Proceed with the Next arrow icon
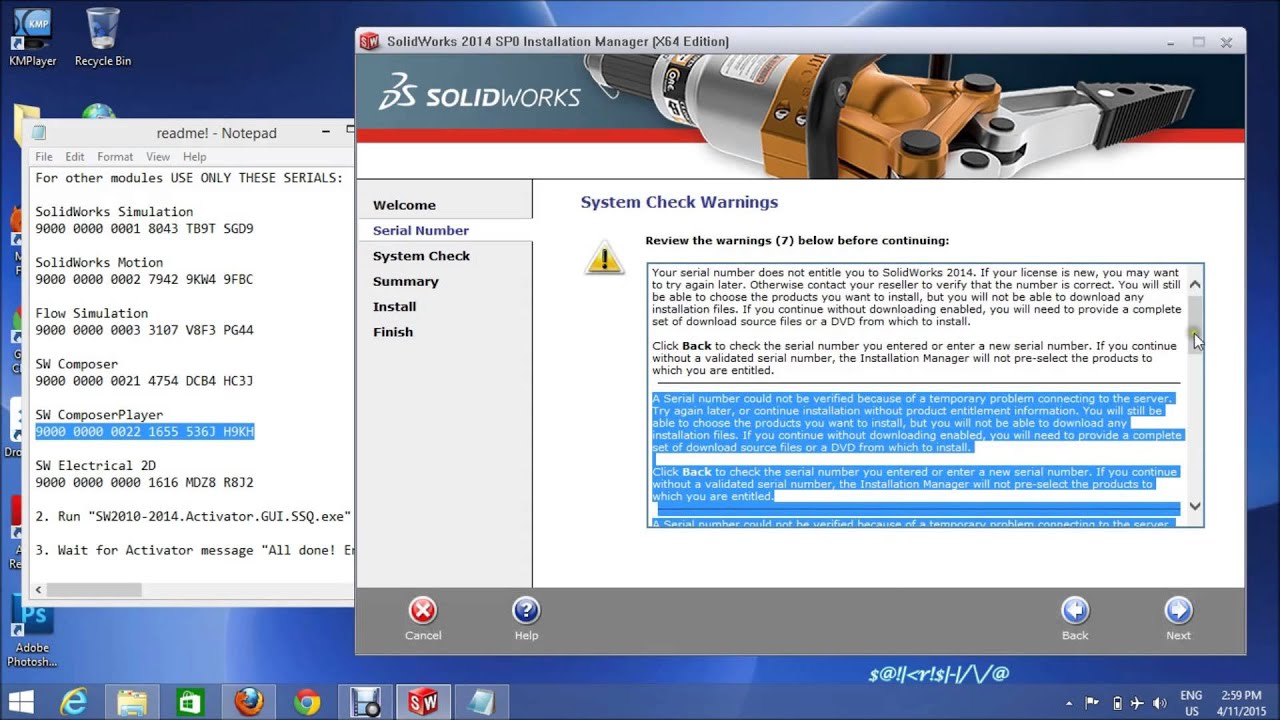The width and height of the screenshot is (1280, 720). [x=1178, y=611]
